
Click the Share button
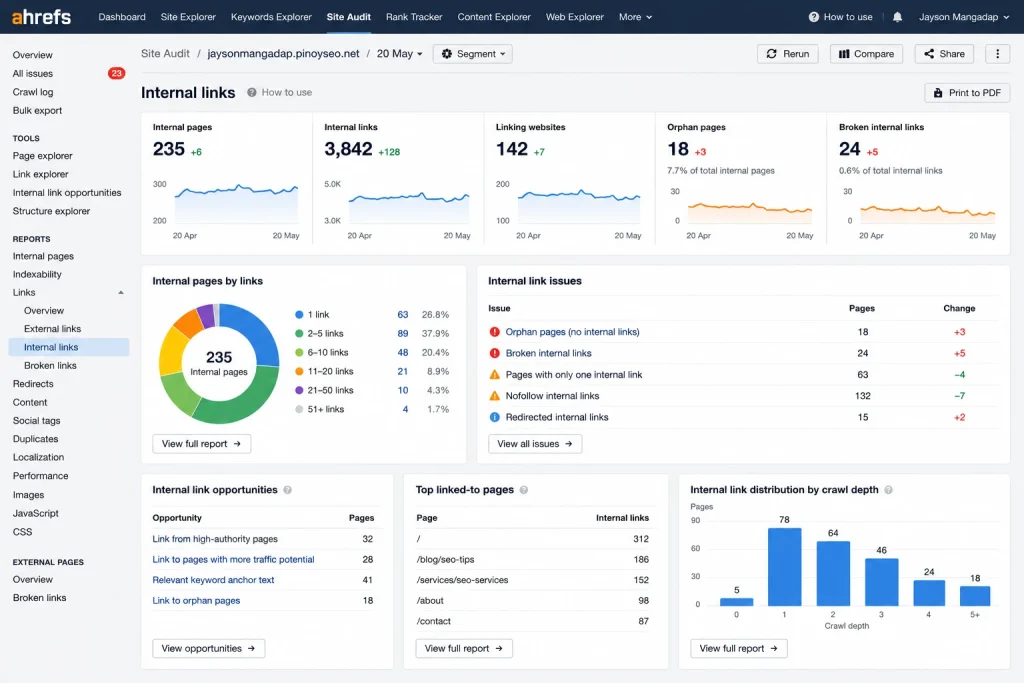click(944, 54)
